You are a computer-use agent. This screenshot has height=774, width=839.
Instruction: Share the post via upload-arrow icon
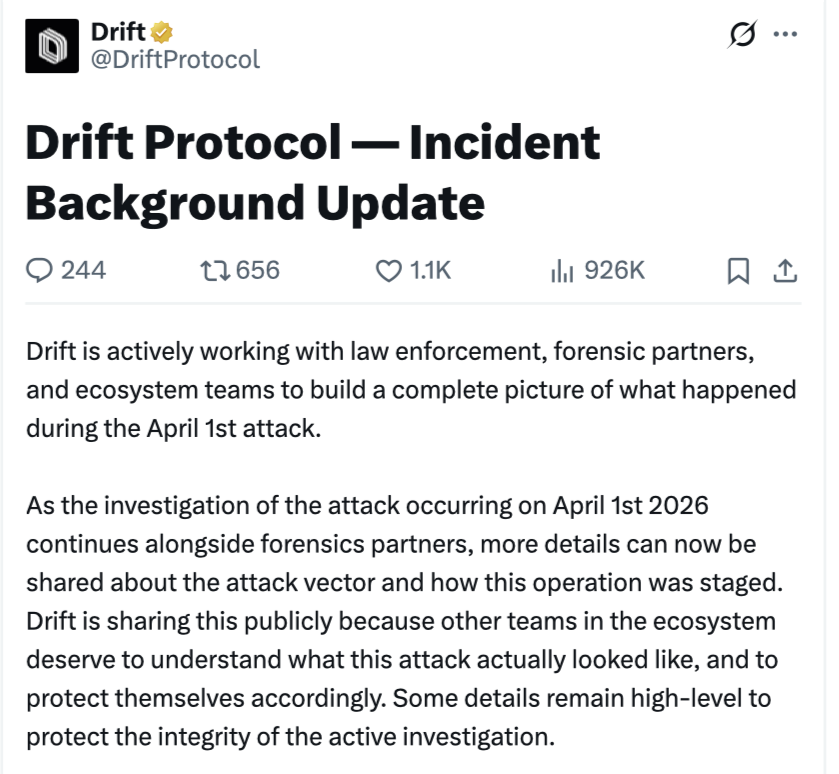(785, 268)
